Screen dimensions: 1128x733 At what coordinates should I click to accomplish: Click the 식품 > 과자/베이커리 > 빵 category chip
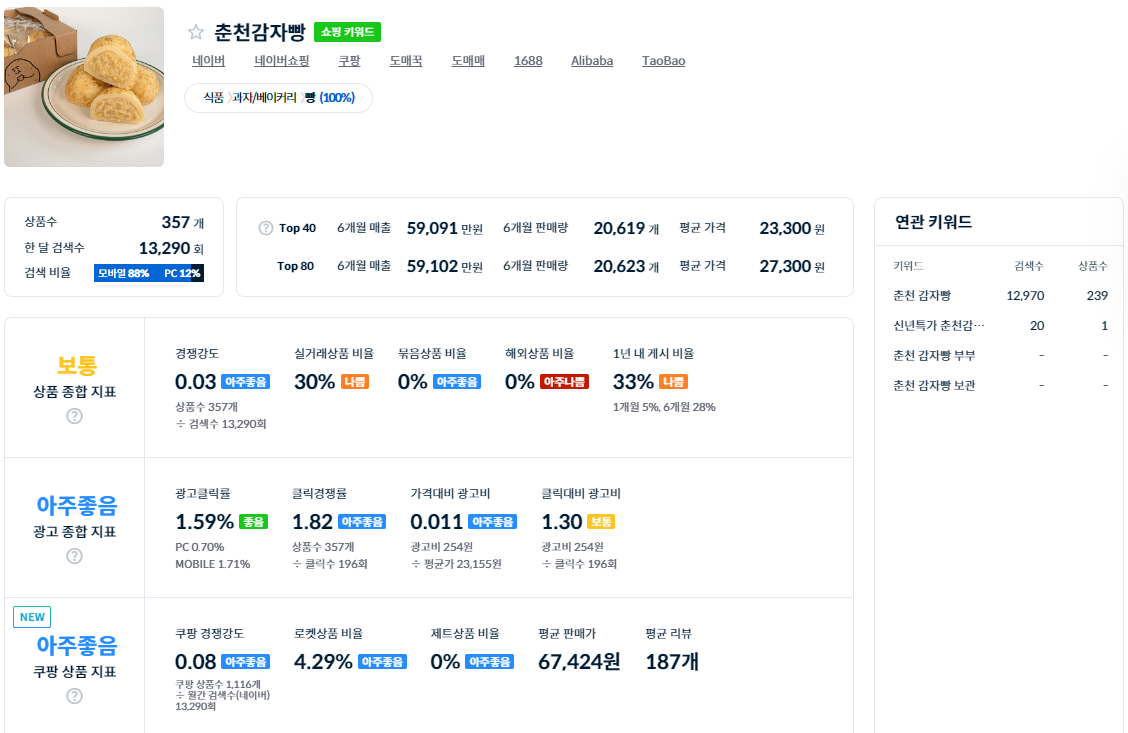[x=278, y=98]
